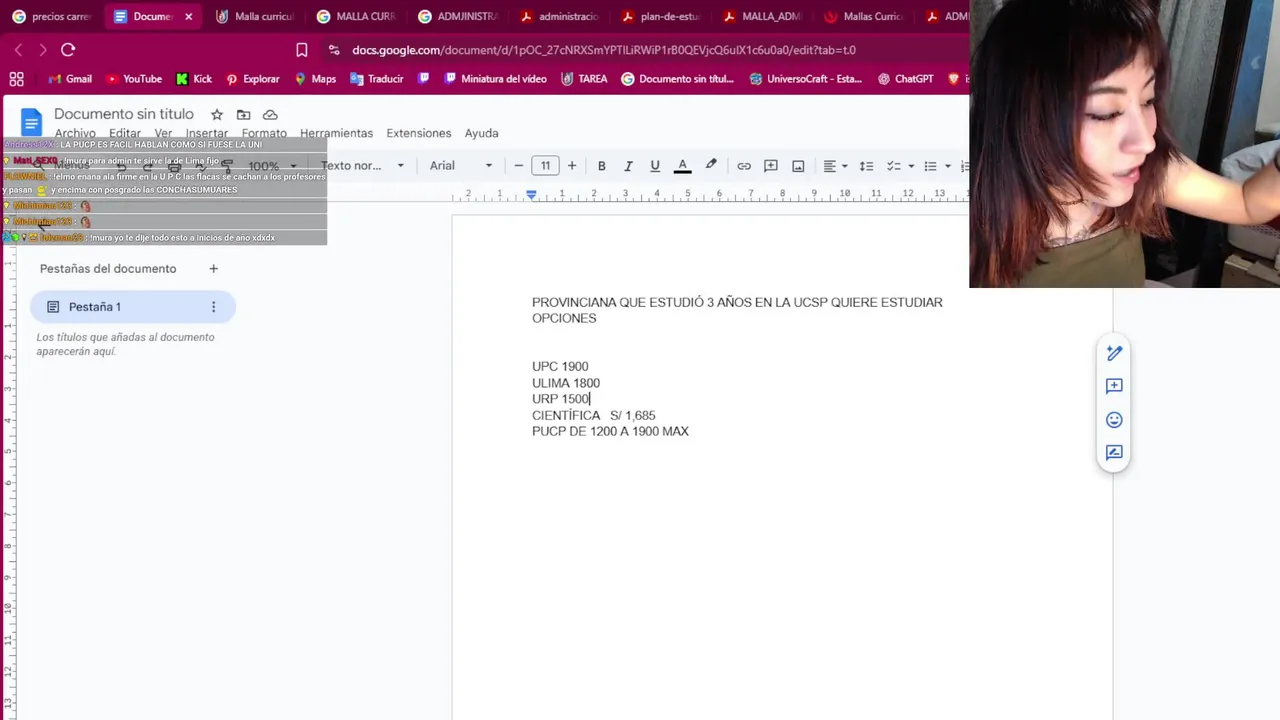Open the Herramientas menu

[336, 133]
